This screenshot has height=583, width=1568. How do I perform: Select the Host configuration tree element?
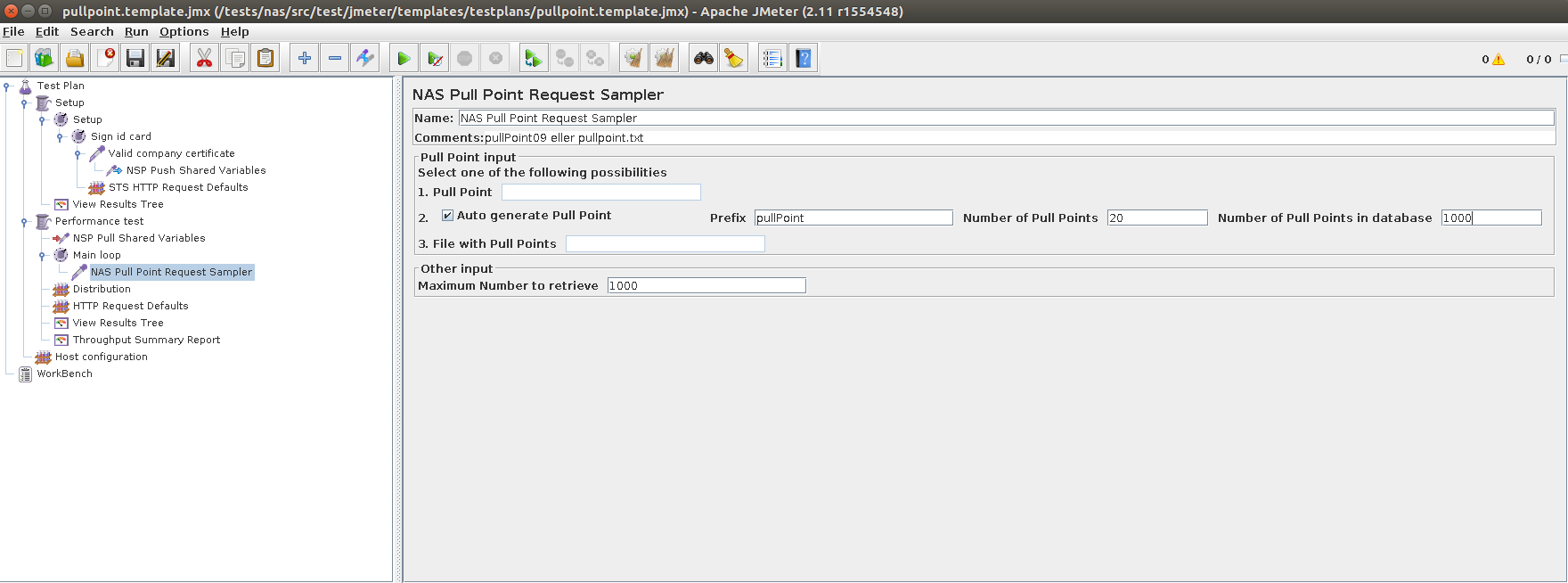[x=101, y=357]
